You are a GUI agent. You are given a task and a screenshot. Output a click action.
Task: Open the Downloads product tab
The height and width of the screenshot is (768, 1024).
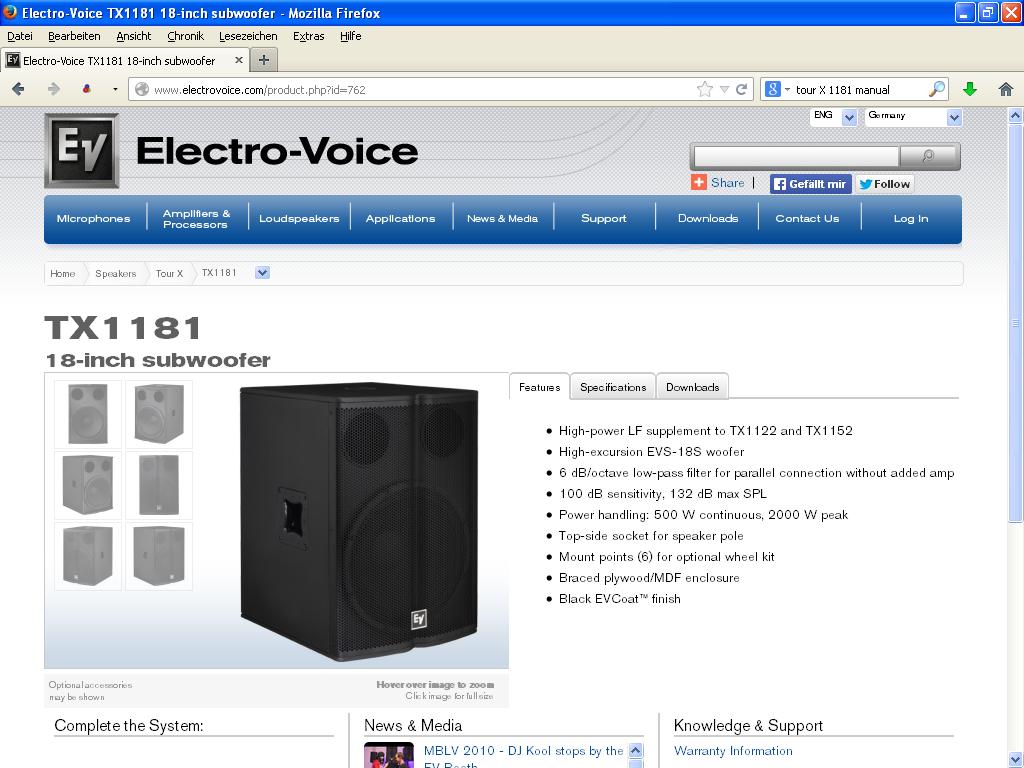pyautogui.click(x=692, y=387)
